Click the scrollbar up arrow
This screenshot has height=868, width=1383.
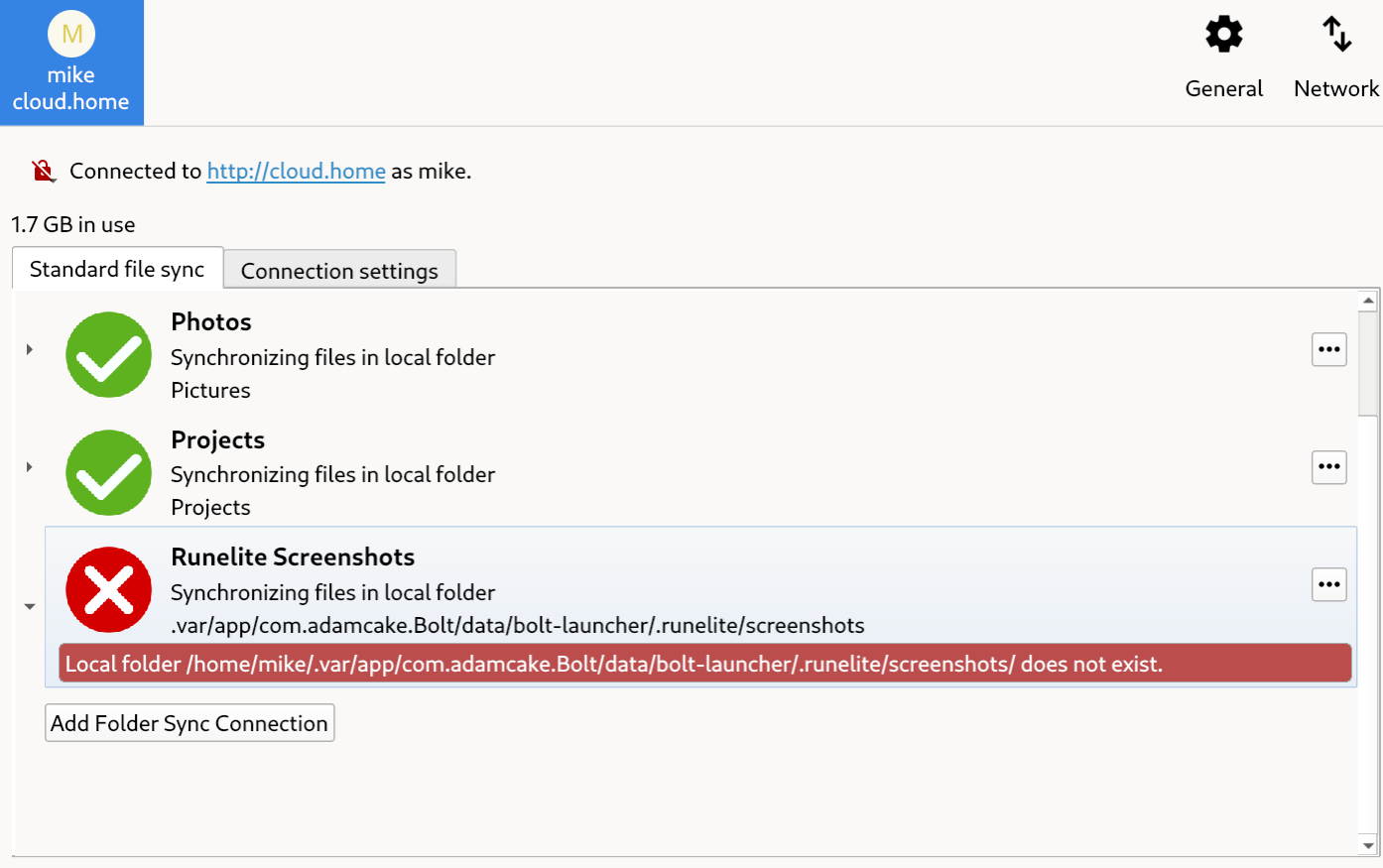point(1368,301)
